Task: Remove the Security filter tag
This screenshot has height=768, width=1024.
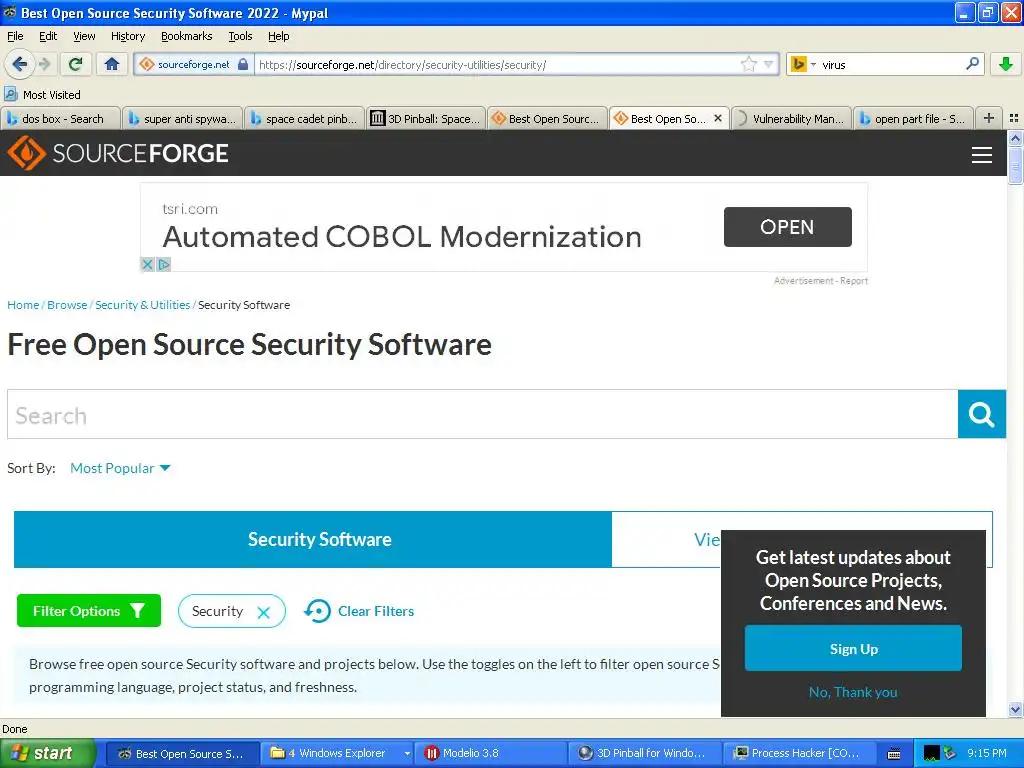Action: [263, 612]
